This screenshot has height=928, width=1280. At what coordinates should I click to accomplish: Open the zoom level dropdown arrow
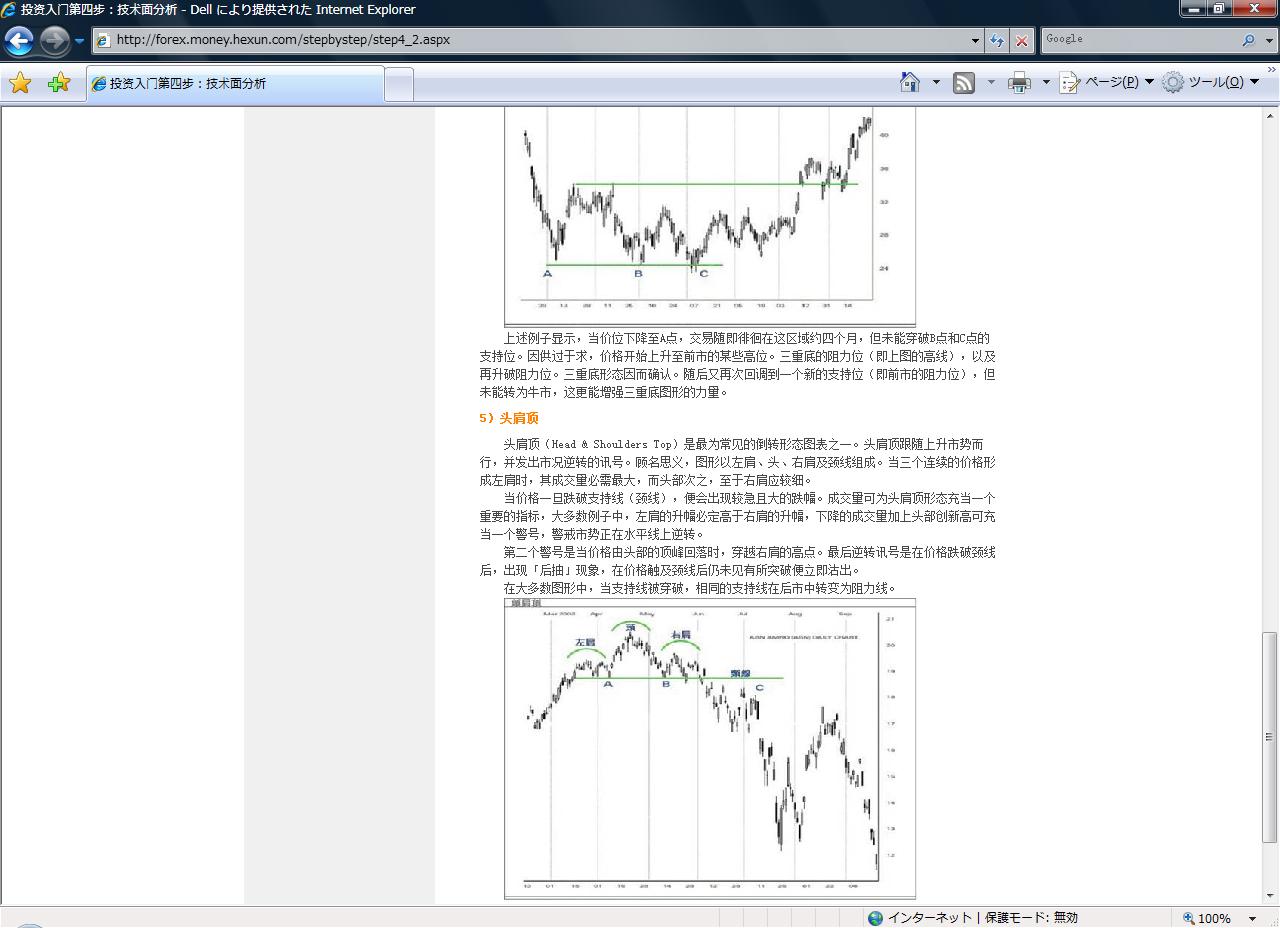[x=1251, y=918]
